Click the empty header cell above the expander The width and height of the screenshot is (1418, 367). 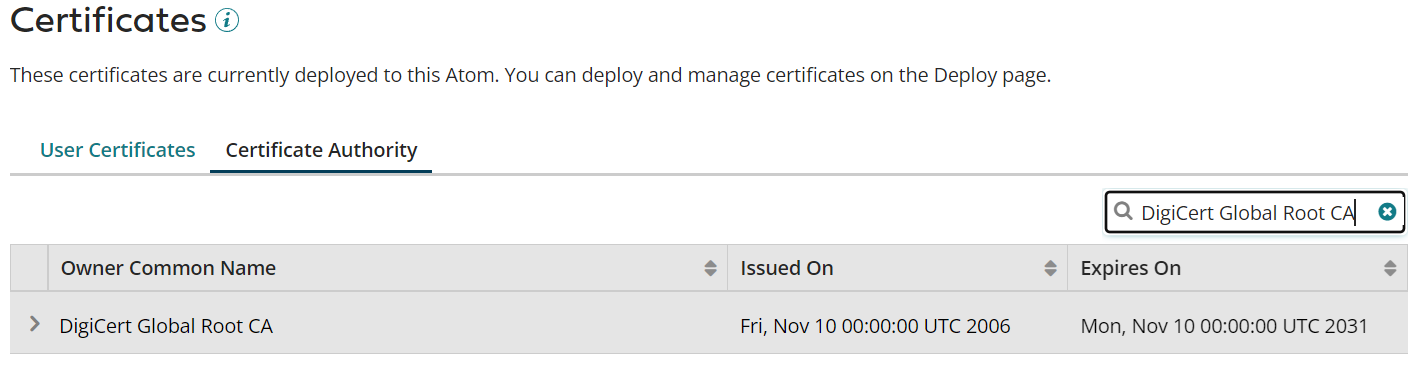pyautogui.click(x=29, y=268)
